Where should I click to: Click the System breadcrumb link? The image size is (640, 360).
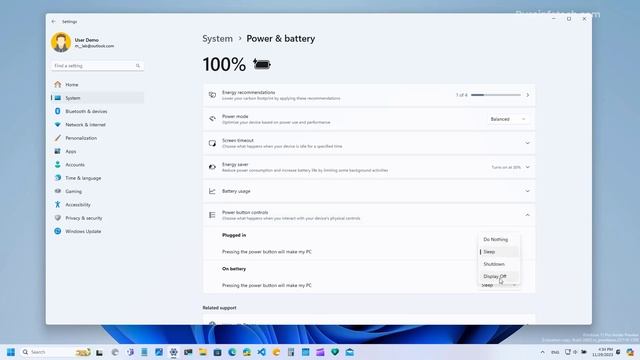tap(217, 39)
